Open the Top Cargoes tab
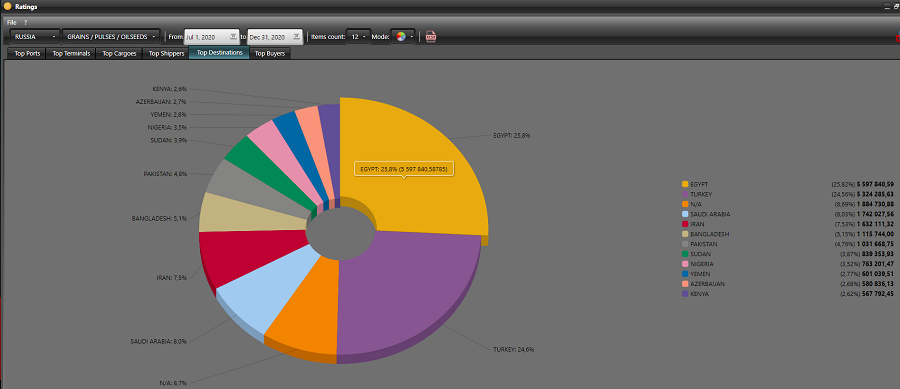The image size is (900, 389). (x=119, y=54)
